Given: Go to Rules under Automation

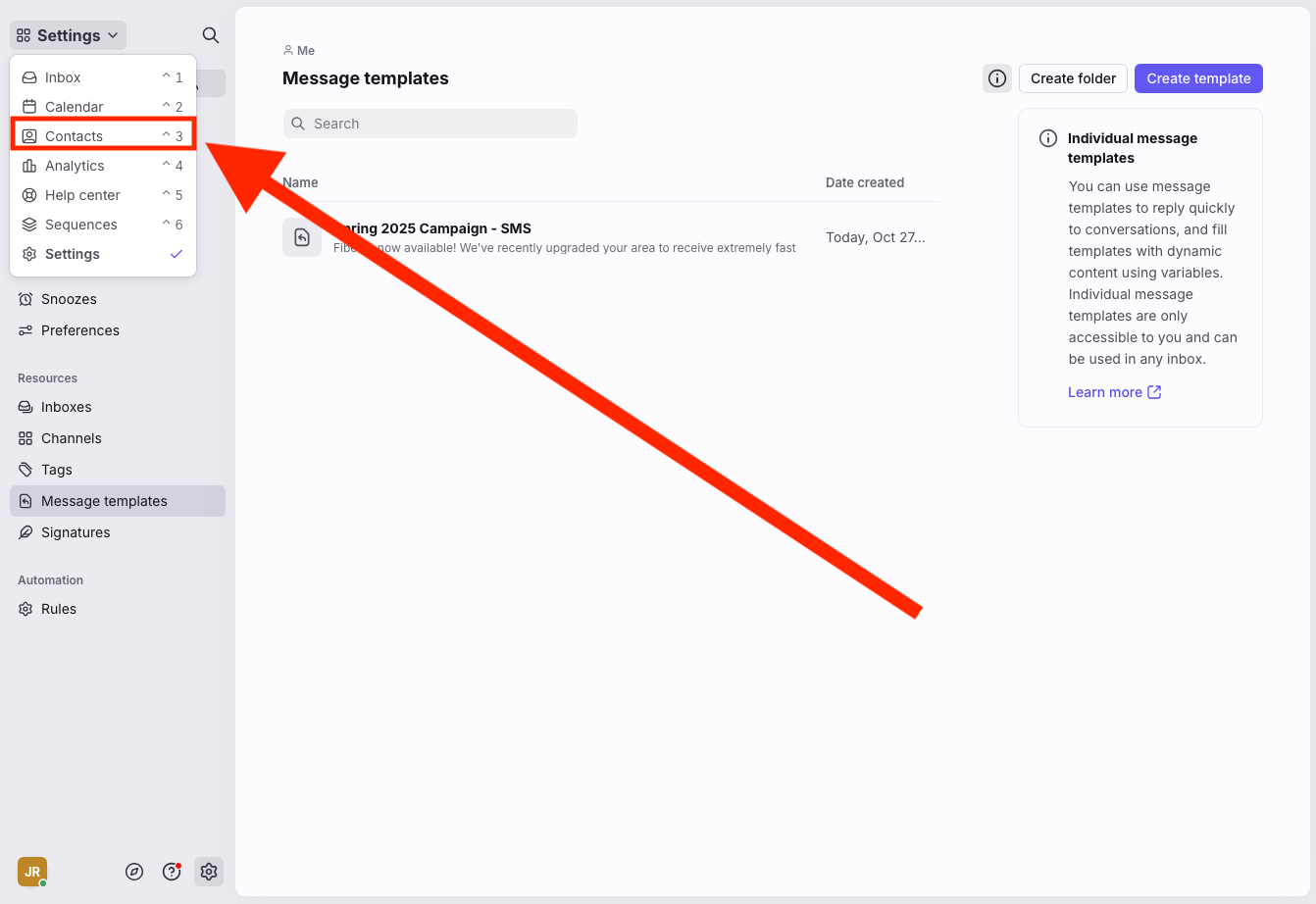Looking at the screenshot, I should pos(59,609).
